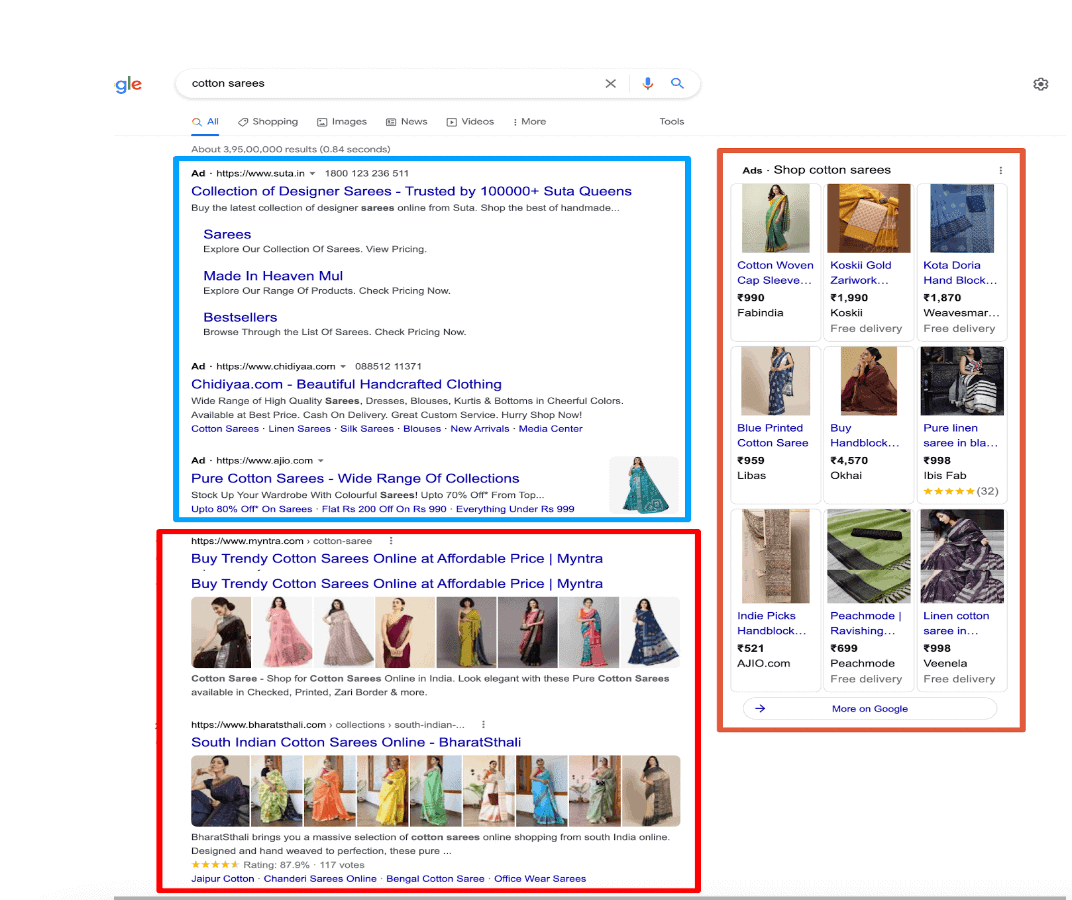1072x900 pixels.
Task: Expand dropdown arrow next to suta.in URL
Action: coord(312,174)
